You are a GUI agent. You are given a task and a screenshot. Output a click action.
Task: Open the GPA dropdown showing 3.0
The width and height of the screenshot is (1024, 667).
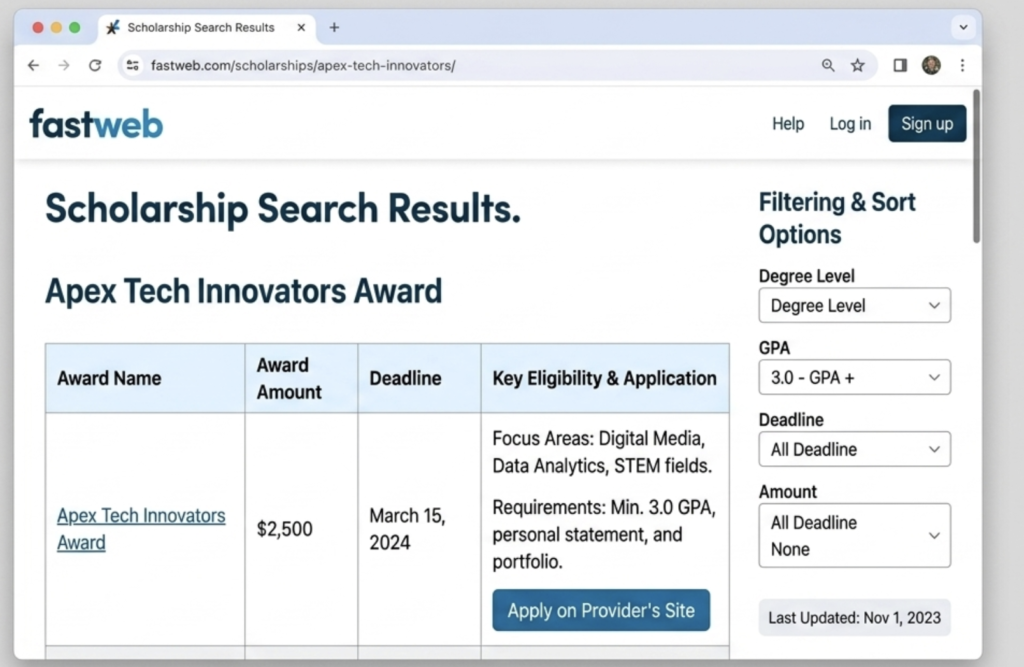click(854, 377)
